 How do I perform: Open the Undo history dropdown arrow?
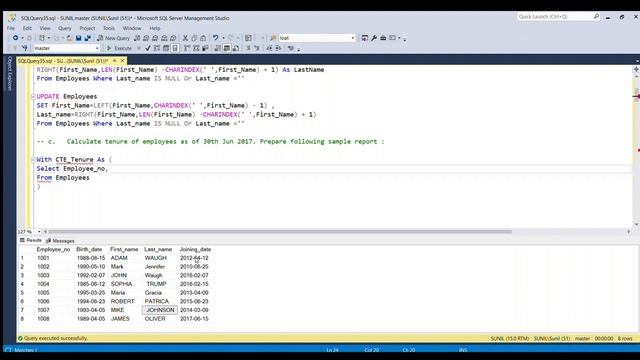click(x=223, y=38)
